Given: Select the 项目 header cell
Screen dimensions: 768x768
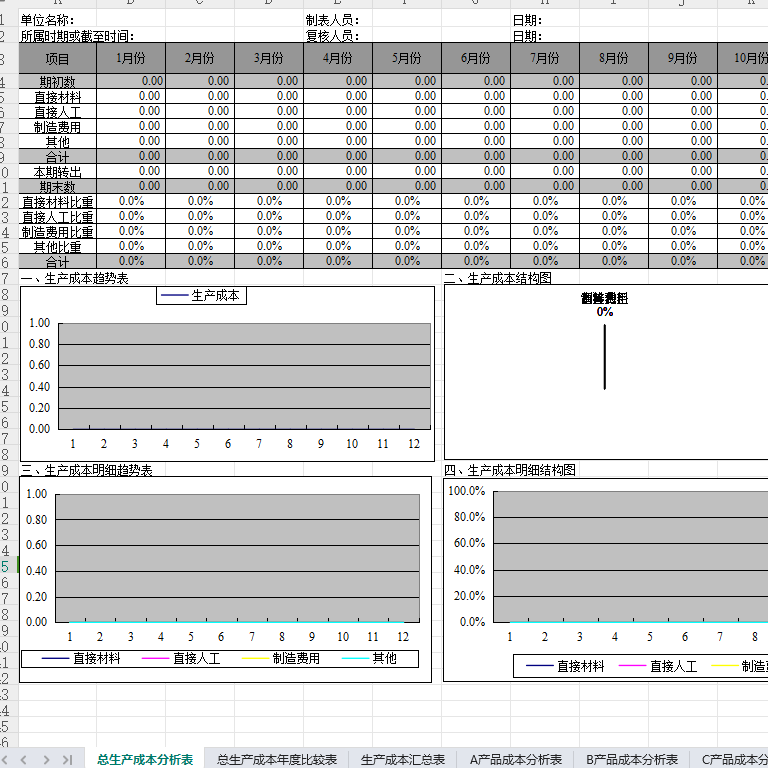Looking at the screenshot, I should click(58, 59).
